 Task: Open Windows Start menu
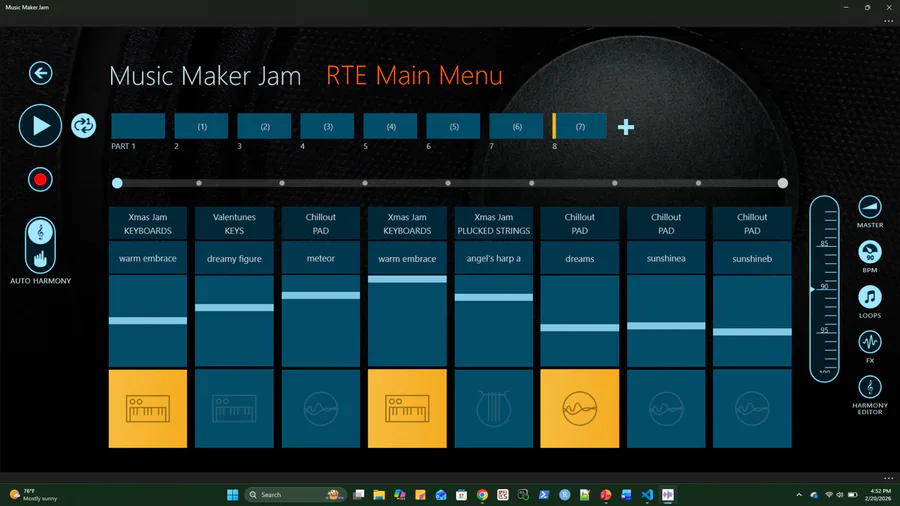232,495
